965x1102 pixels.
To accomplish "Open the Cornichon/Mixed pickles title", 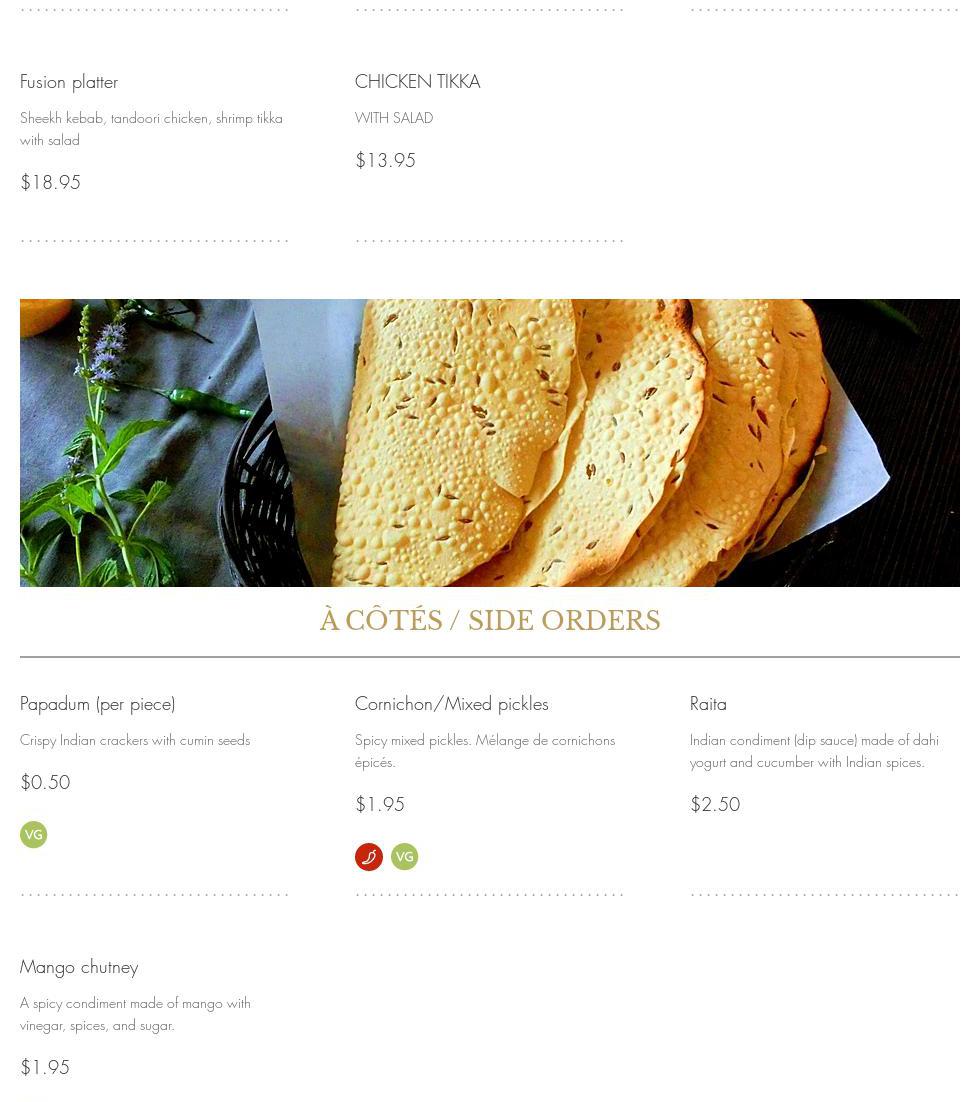I will point(451,704).
